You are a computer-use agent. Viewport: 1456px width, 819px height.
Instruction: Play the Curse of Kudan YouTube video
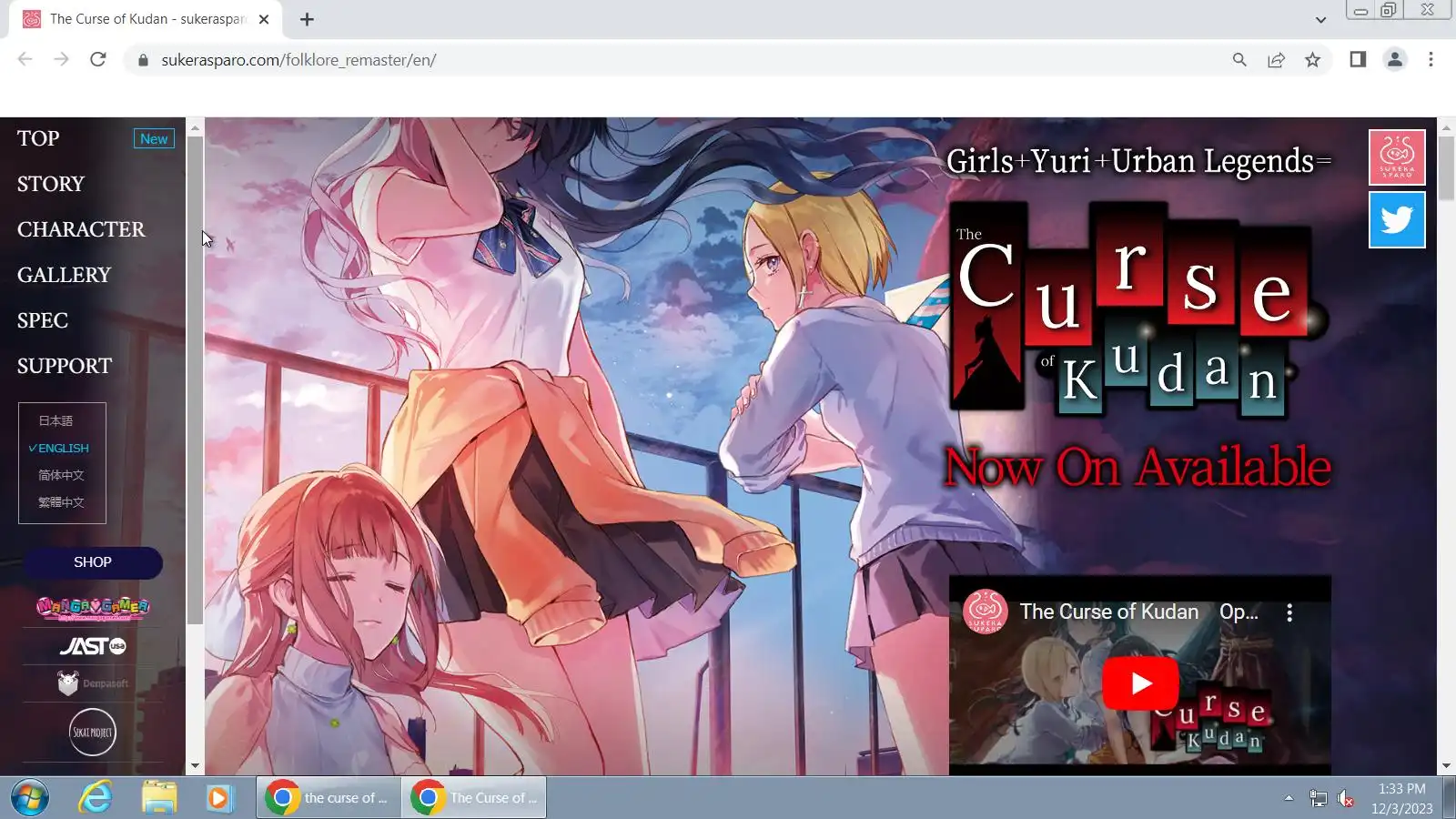pyautogui.click(x=1140, y=683)
